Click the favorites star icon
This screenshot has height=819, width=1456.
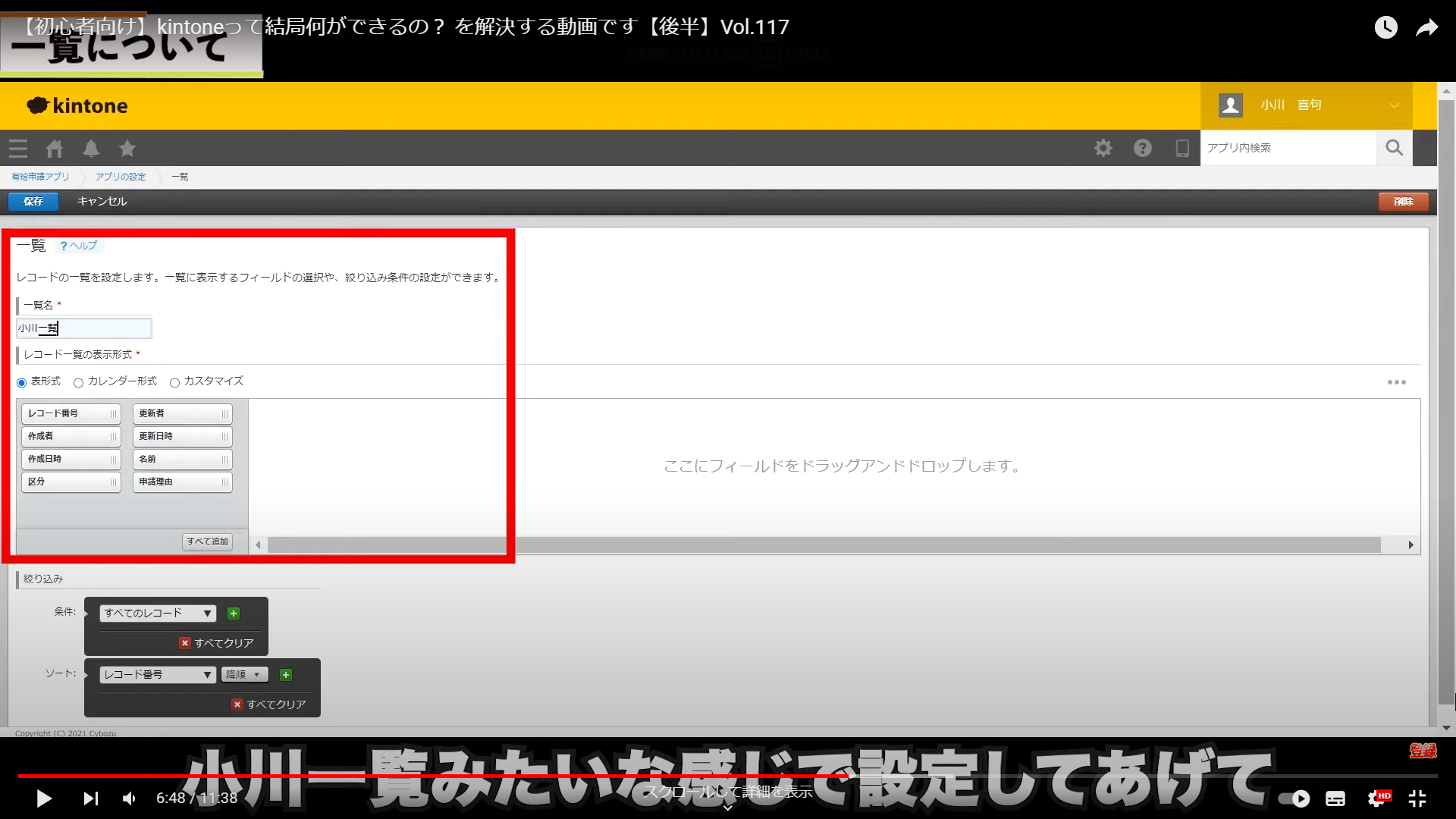[x=127, y=149]
